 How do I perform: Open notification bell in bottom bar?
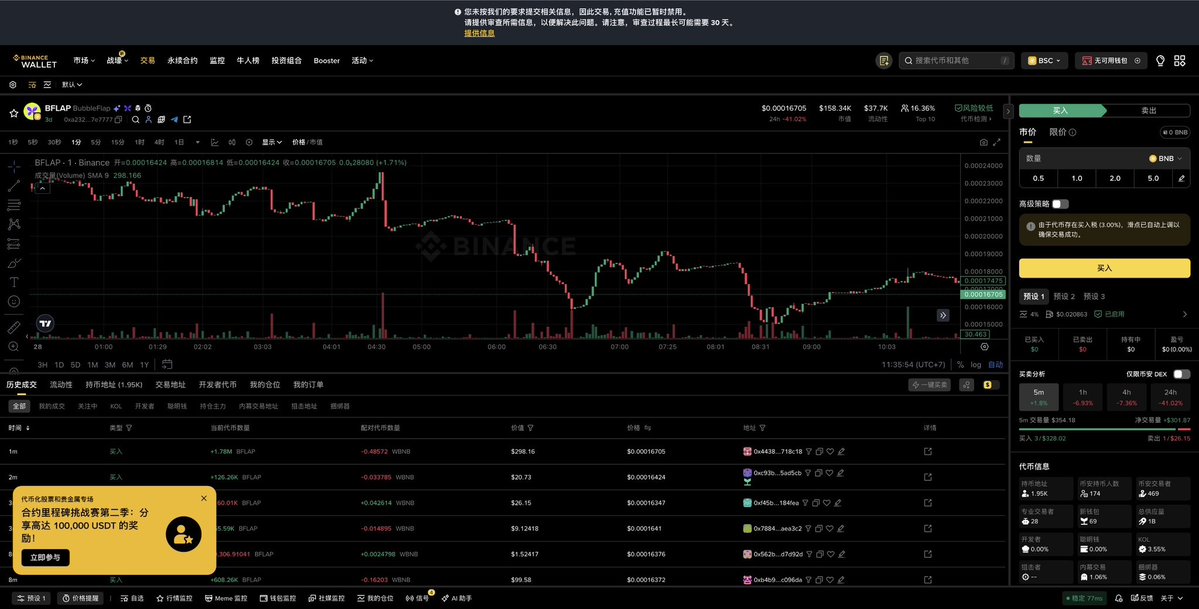pyautogui.click(x=1119, y=598)
